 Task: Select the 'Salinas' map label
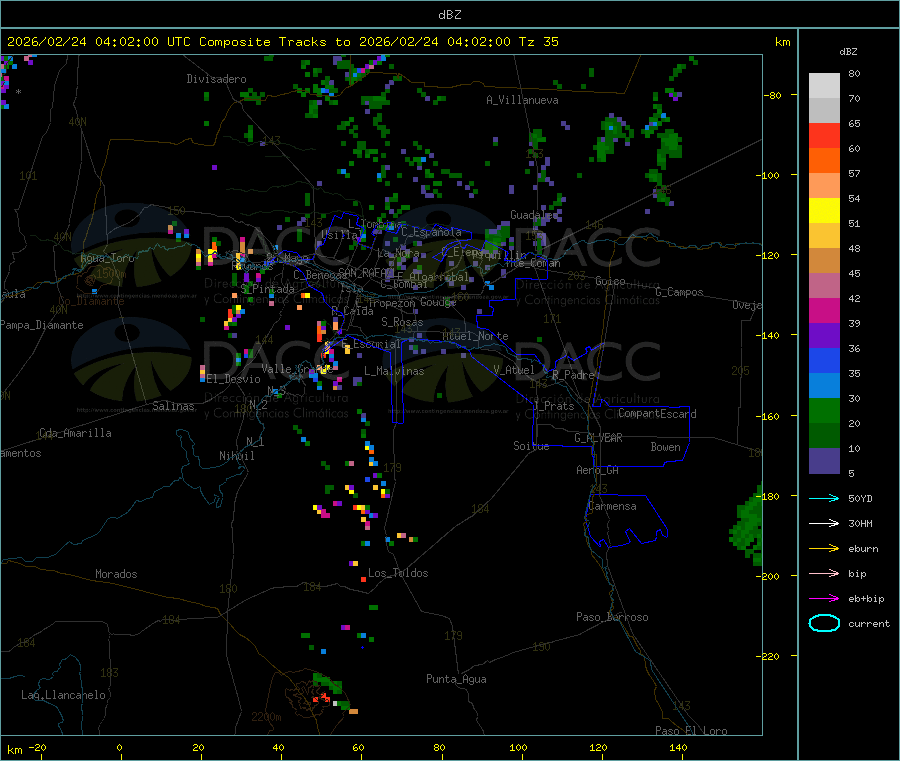tap(173, 406)
